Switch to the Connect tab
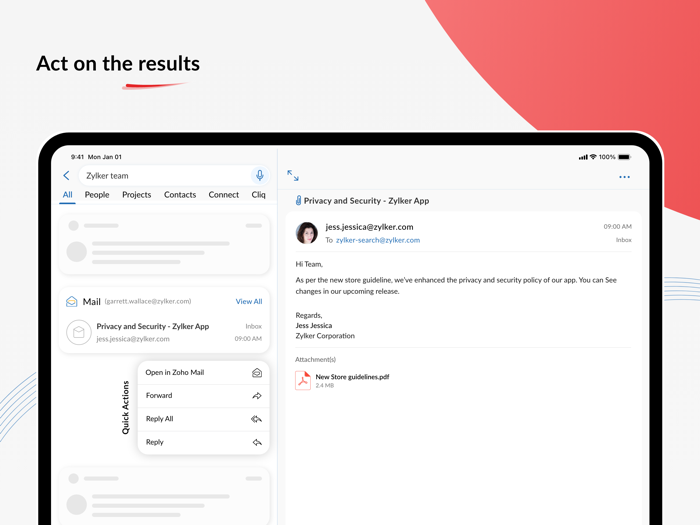Screen dimensions: 700x525 [x=224, y=195]
